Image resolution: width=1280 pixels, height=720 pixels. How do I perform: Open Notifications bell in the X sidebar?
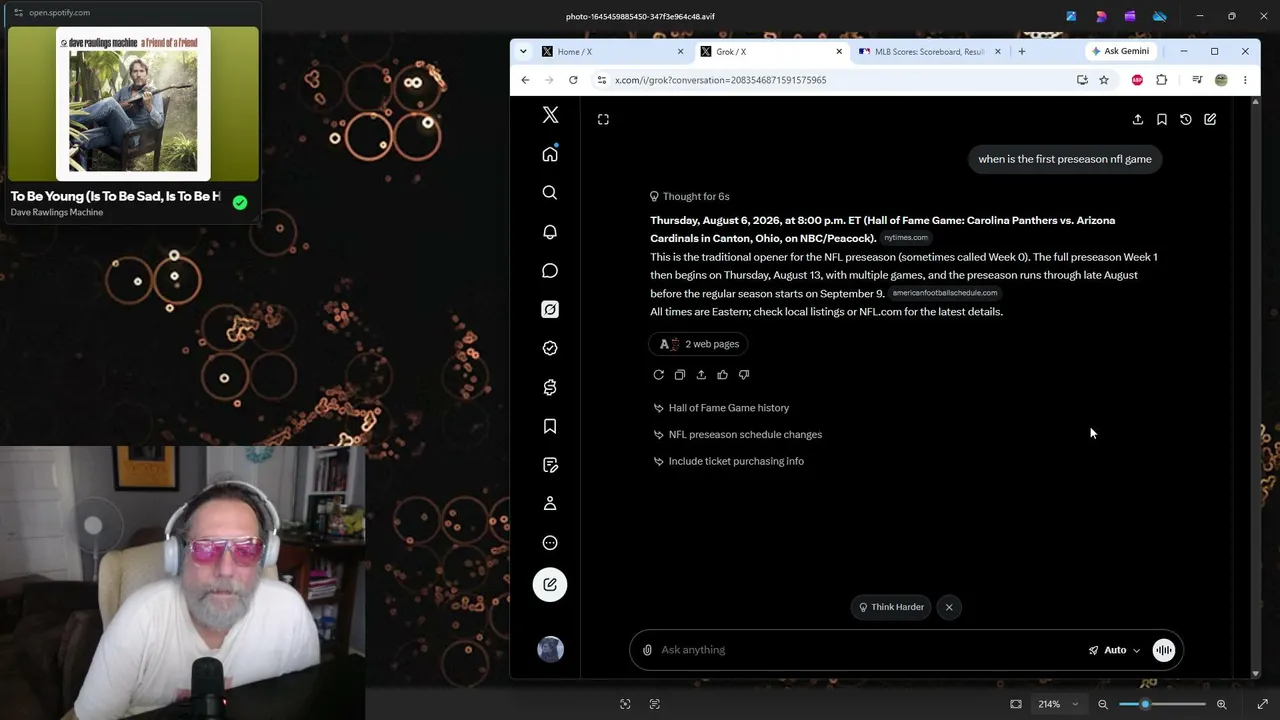click(x=550, y=232)
